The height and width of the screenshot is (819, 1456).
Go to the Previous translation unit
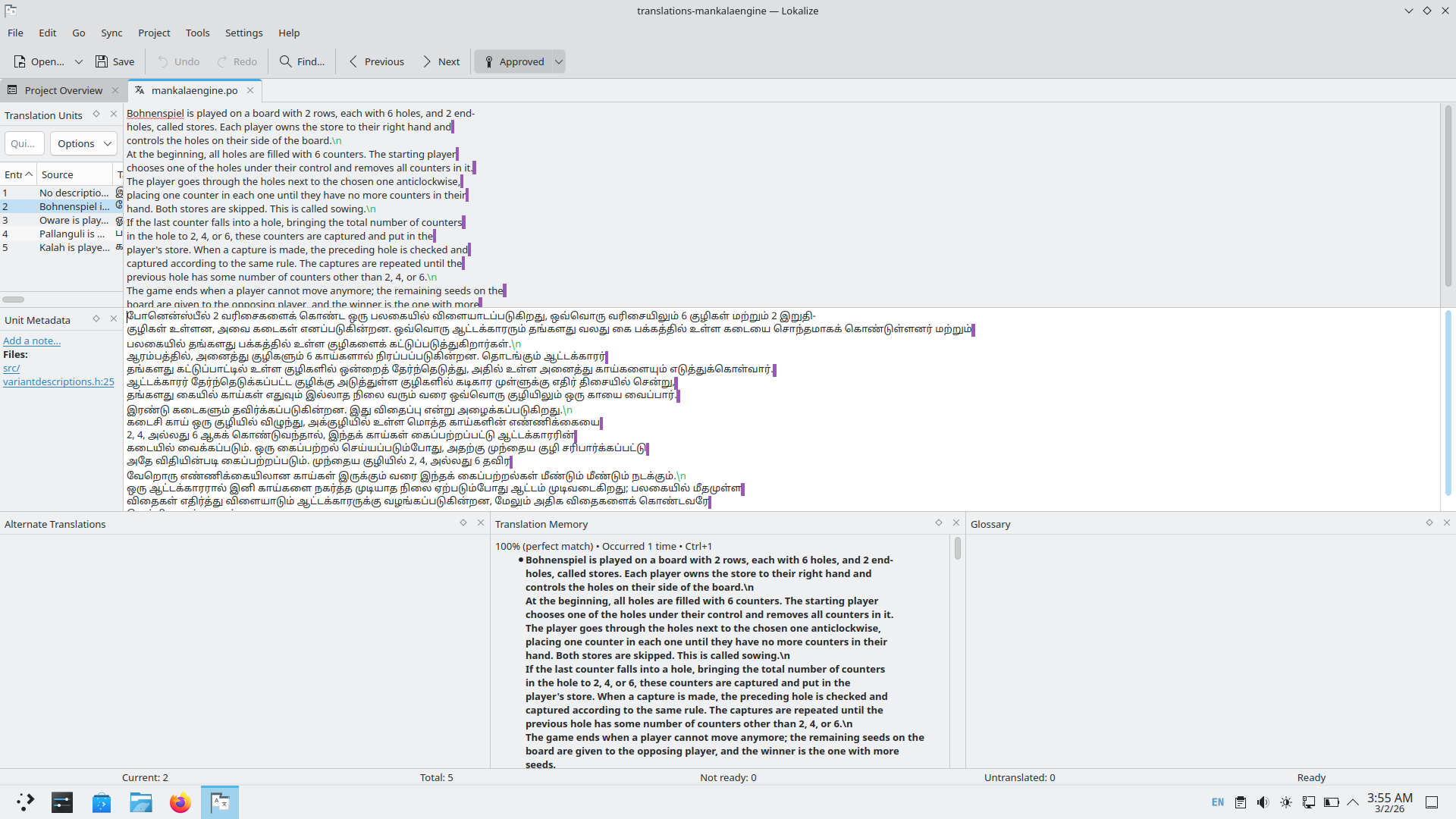point(376,61)
